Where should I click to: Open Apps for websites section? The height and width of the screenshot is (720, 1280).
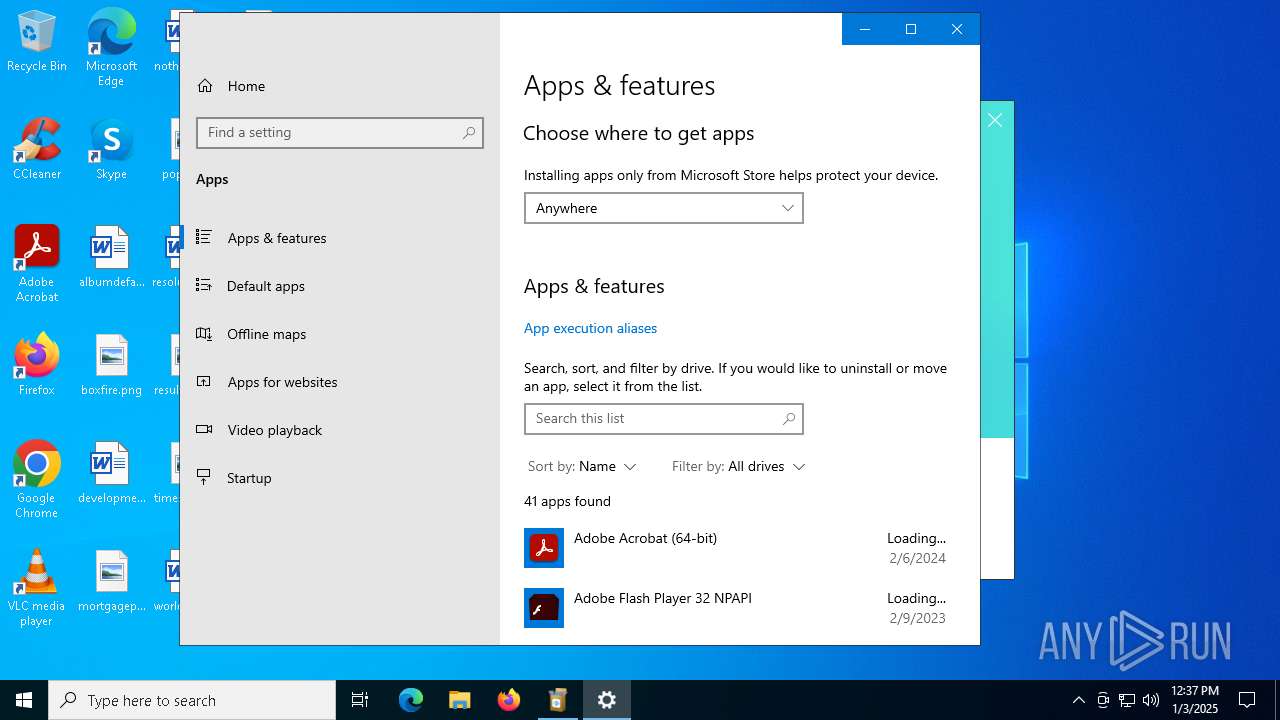[339, 382]
